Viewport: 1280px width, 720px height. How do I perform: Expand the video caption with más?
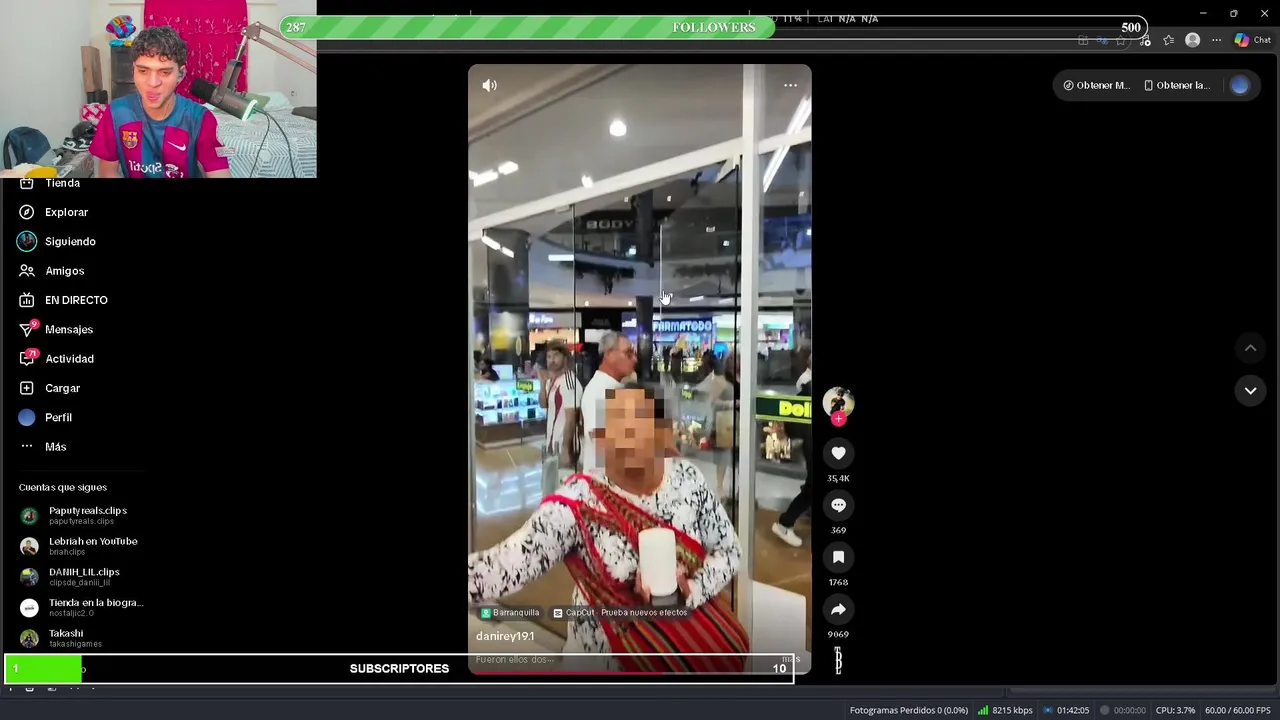tap(790, 660)
